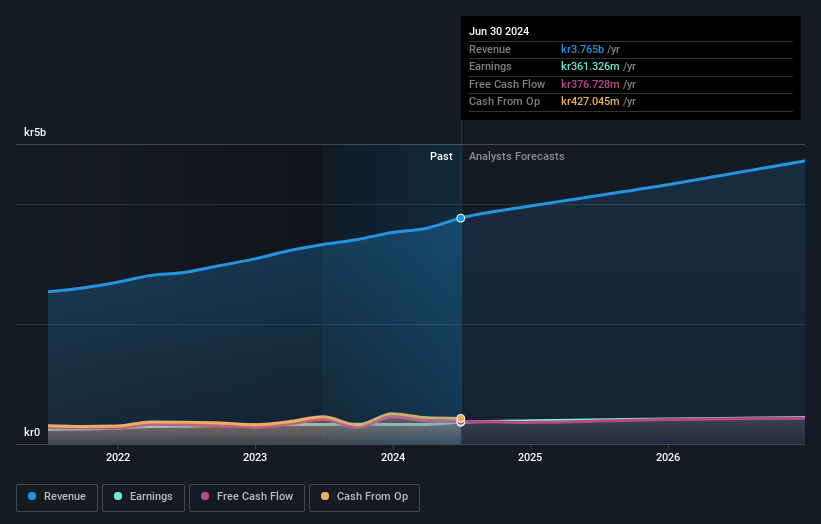The width and height of the screenshot is (821, 524).
Task: Click the kr5b y-axis label
Action: (x=35, y=132)
